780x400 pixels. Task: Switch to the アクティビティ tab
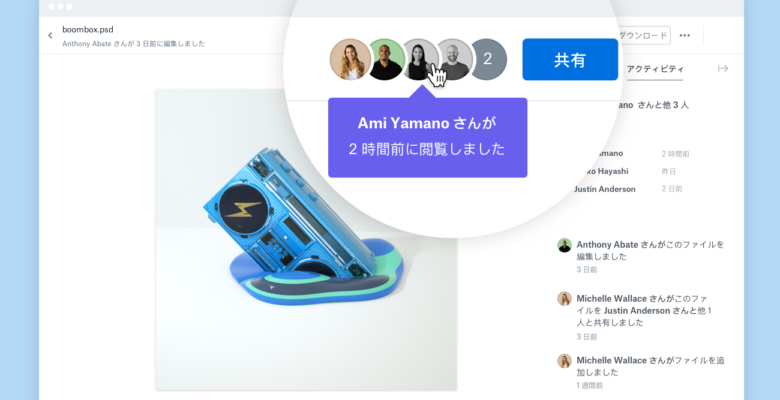(655, 69)
